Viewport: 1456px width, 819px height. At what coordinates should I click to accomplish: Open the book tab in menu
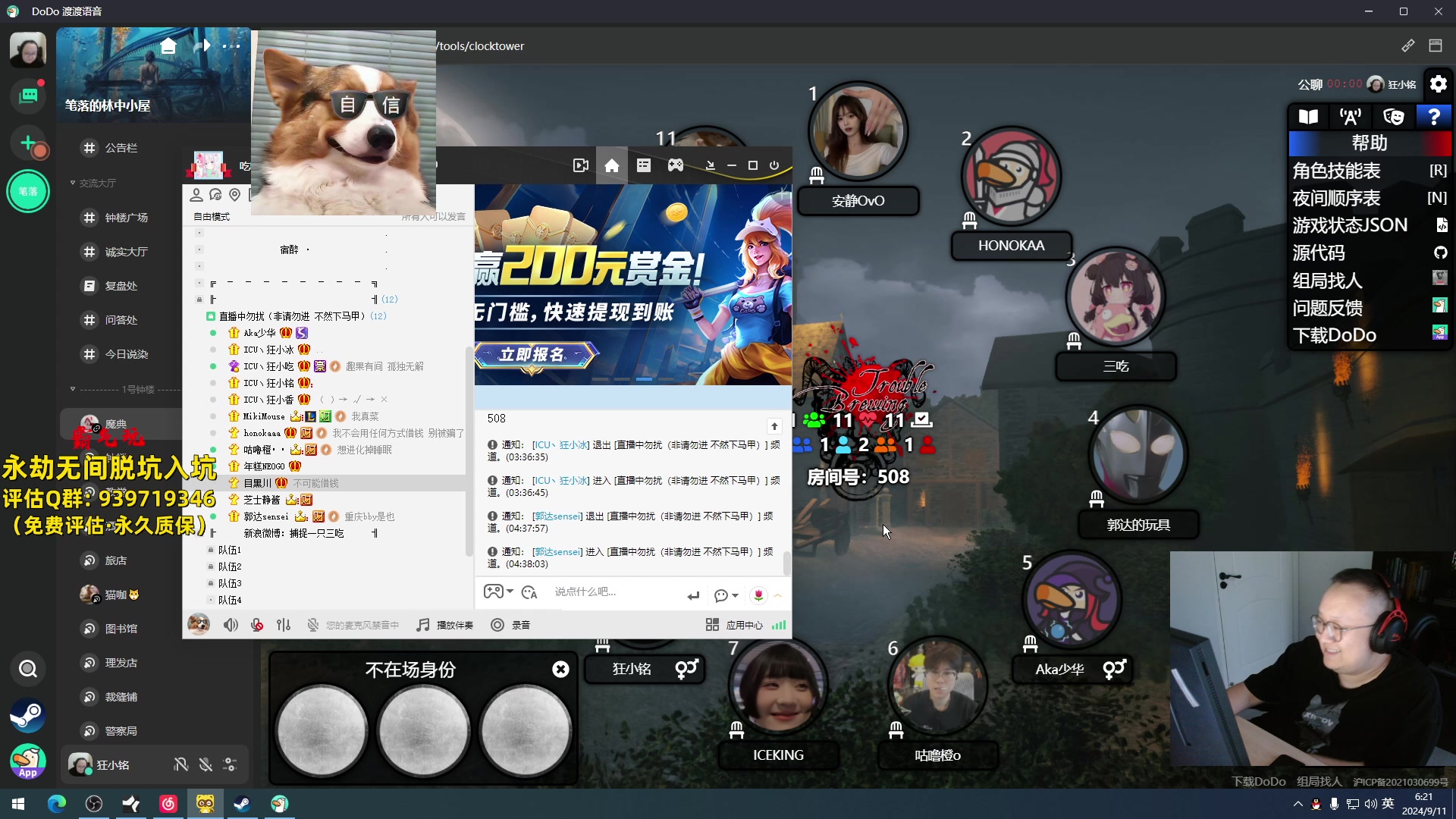point(1308,117)
